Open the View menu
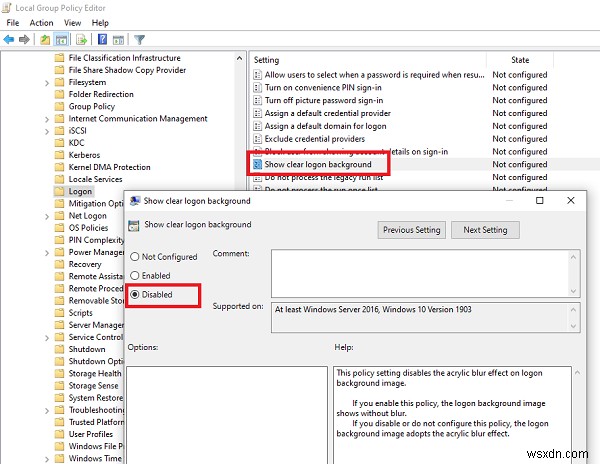 coord(72,23)
